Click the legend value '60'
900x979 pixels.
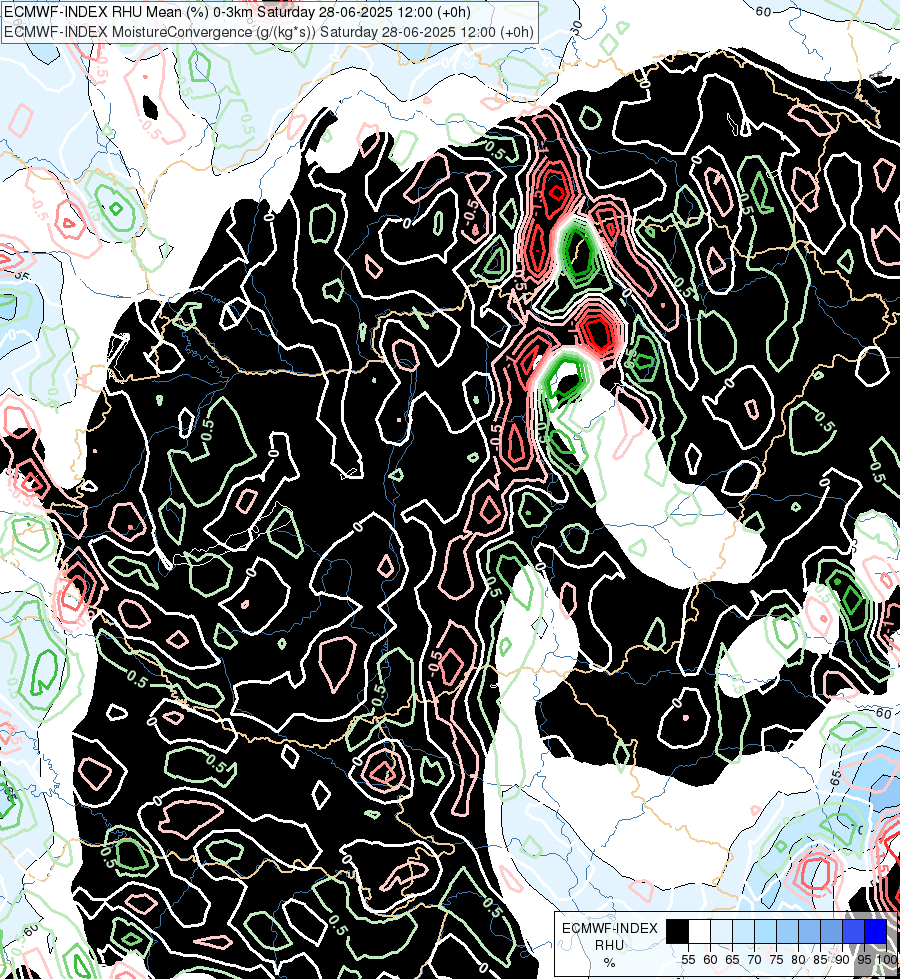(710, 960)
